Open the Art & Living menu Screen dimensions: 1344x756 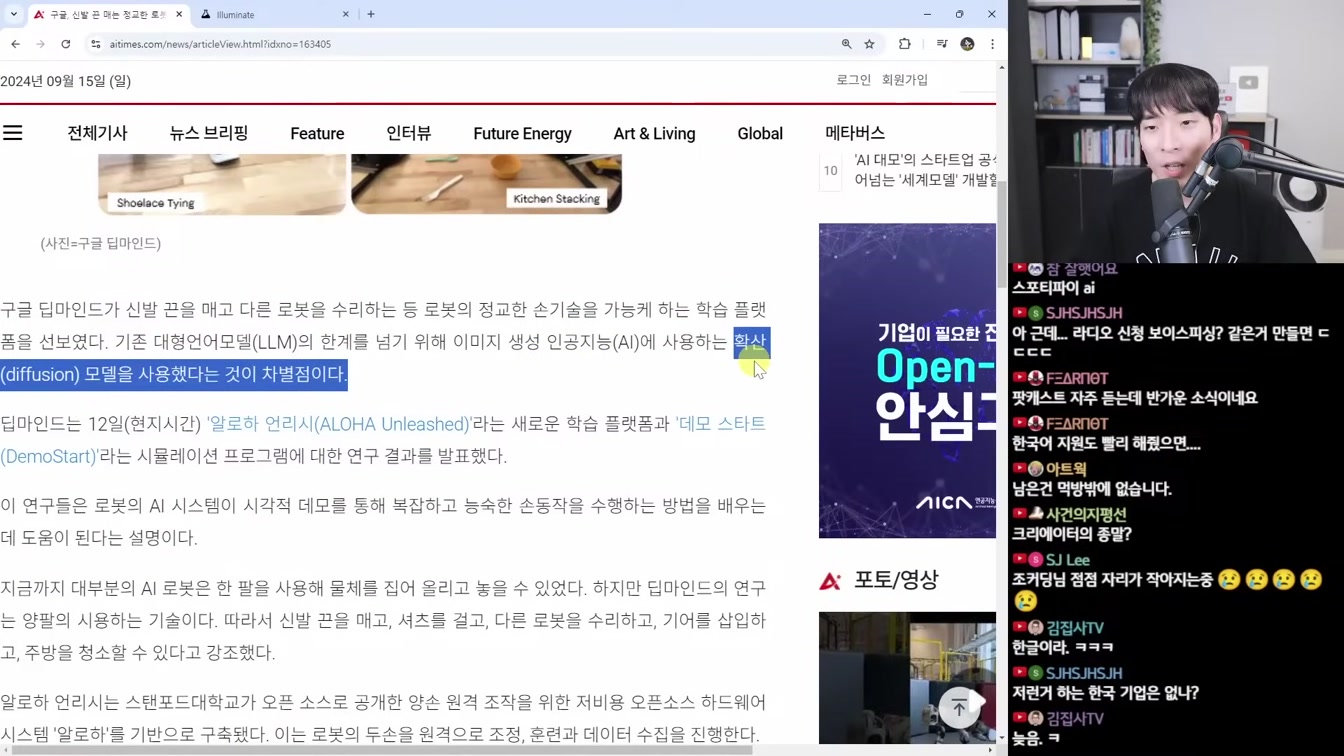[654, 134]
